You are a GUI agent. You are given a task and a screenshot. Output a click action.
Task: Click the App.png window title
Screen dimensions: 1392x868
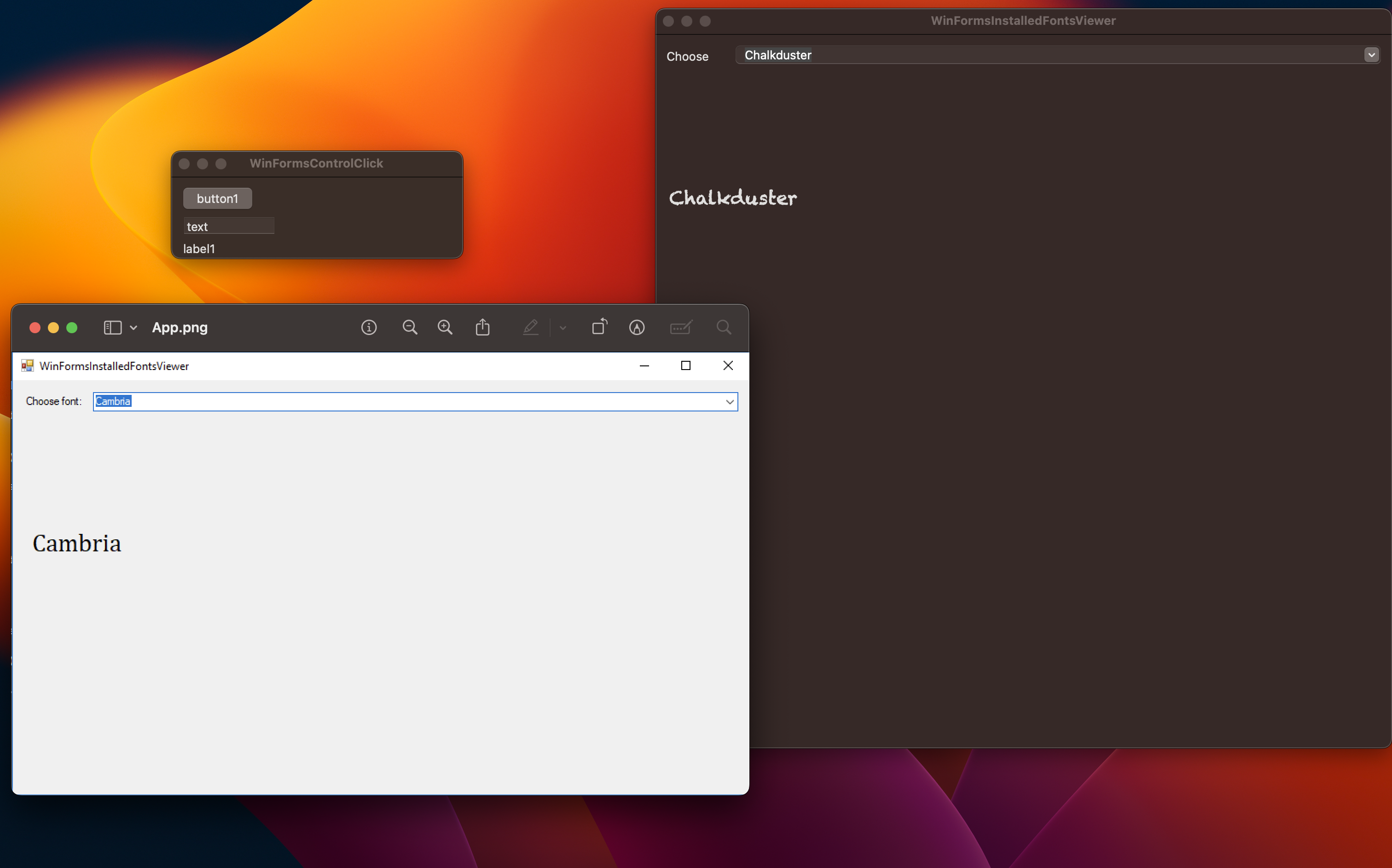tap(180, 327)
